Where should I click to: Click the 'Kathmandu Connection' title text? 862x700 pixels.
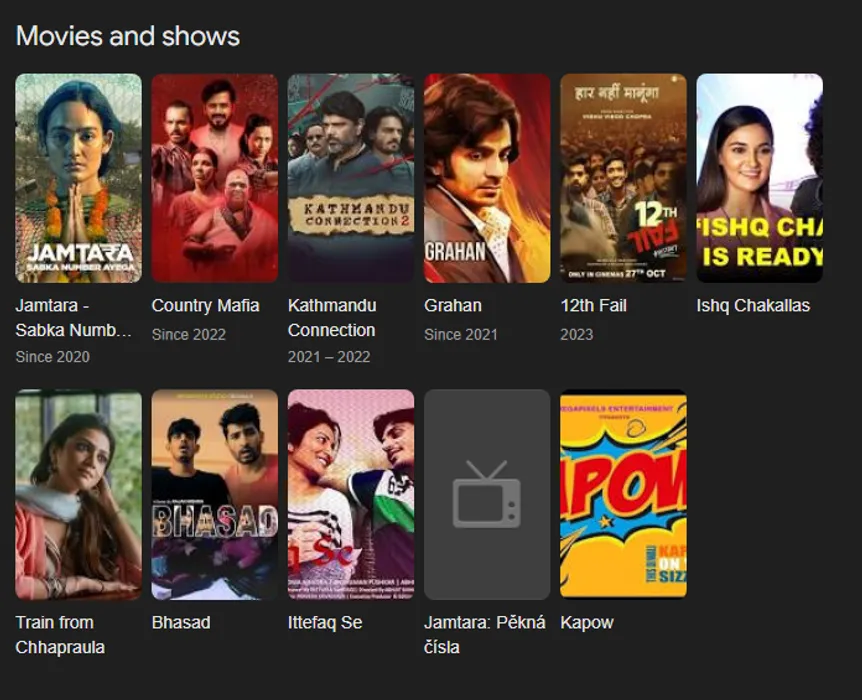pos(331,317)
